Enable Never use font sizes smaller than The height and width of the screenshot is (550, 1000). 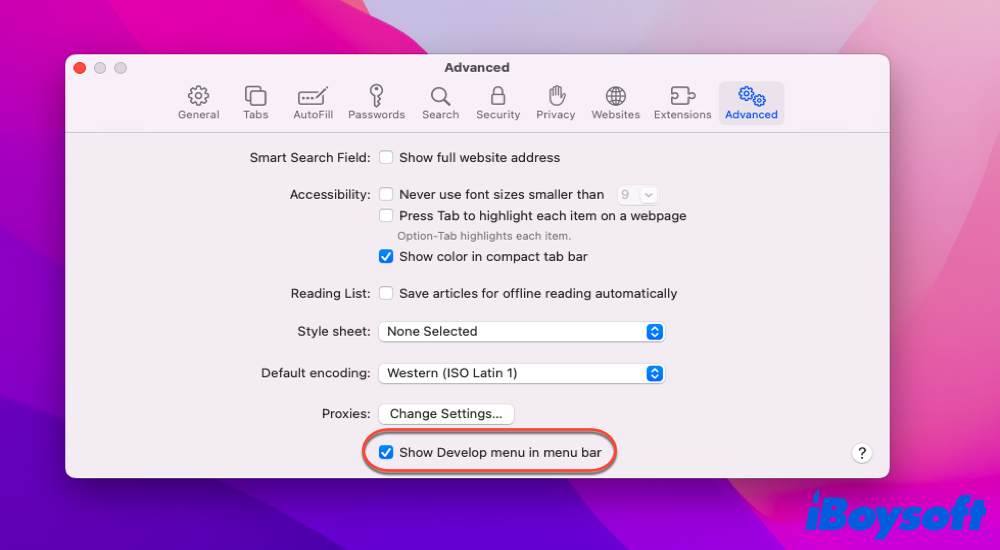click(x=386, y=195)
